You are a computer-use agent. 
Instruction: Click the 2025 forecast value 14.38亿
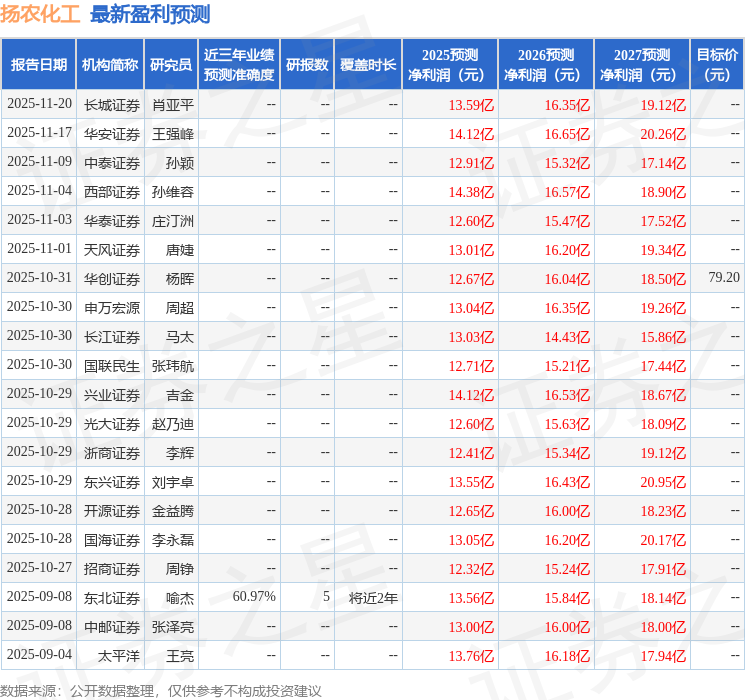pyautogui.click(x=471, y=192)
